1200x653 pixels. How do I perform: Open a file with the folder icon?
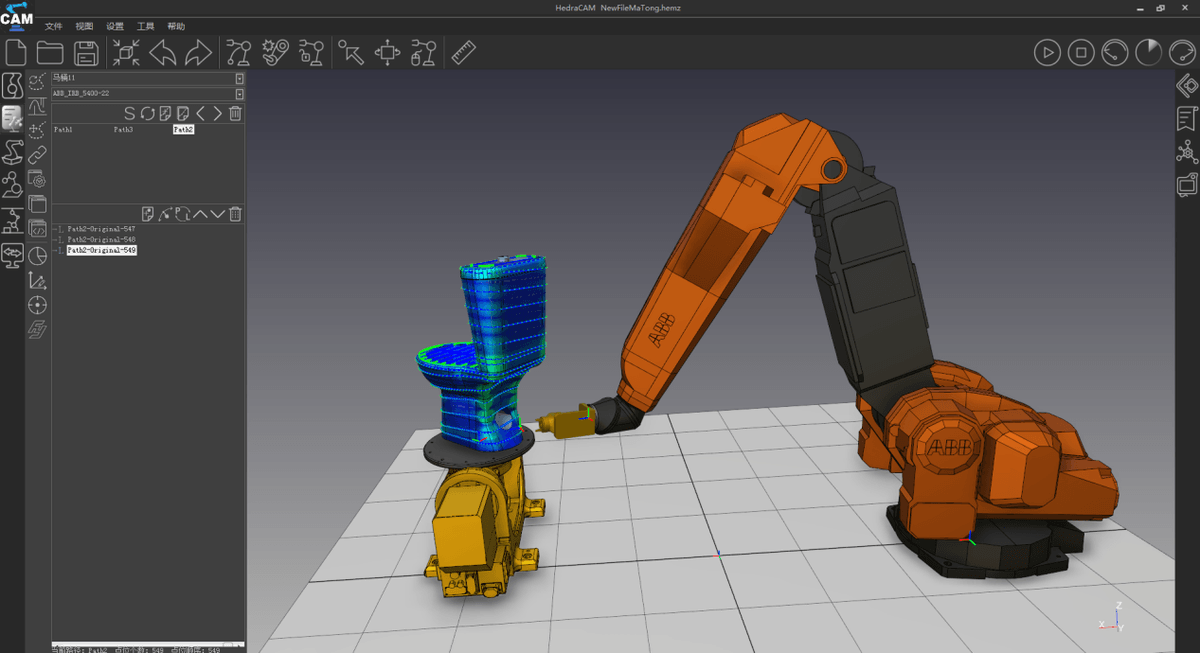point(50,52)
